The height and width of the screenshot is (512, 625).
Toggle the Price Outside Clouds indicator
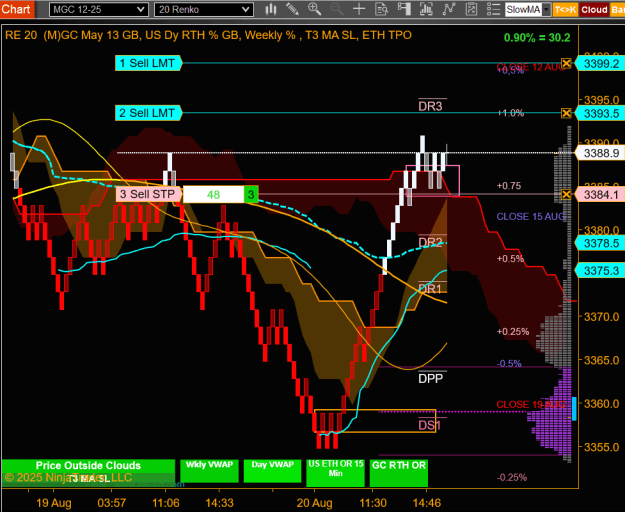tap(88, 473)
